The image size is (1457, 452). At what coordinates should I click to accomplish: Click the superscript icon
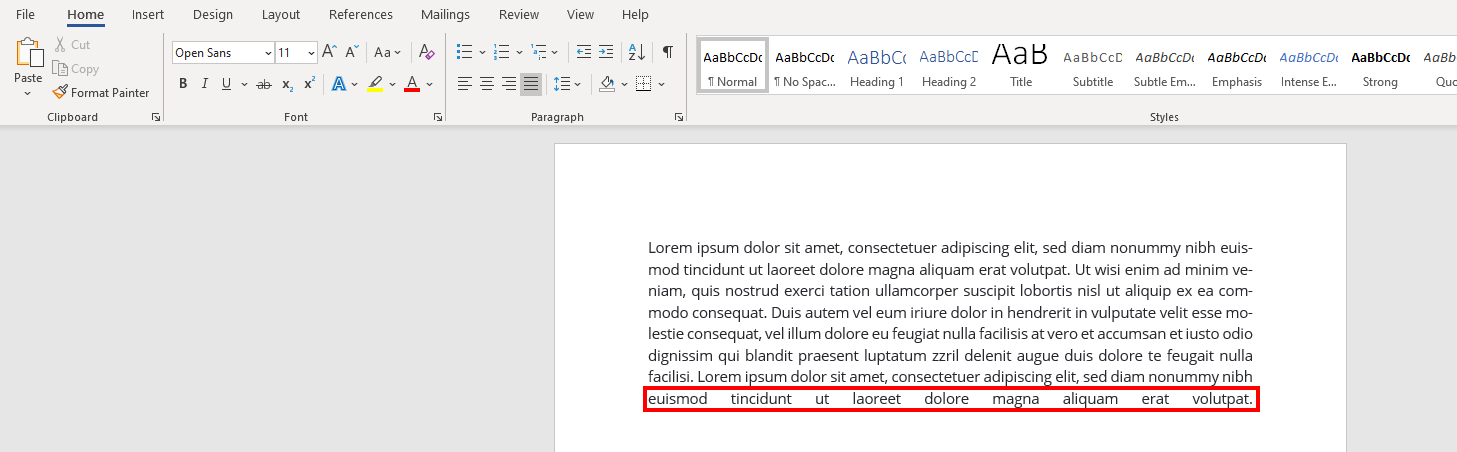(x=310, y=84)
